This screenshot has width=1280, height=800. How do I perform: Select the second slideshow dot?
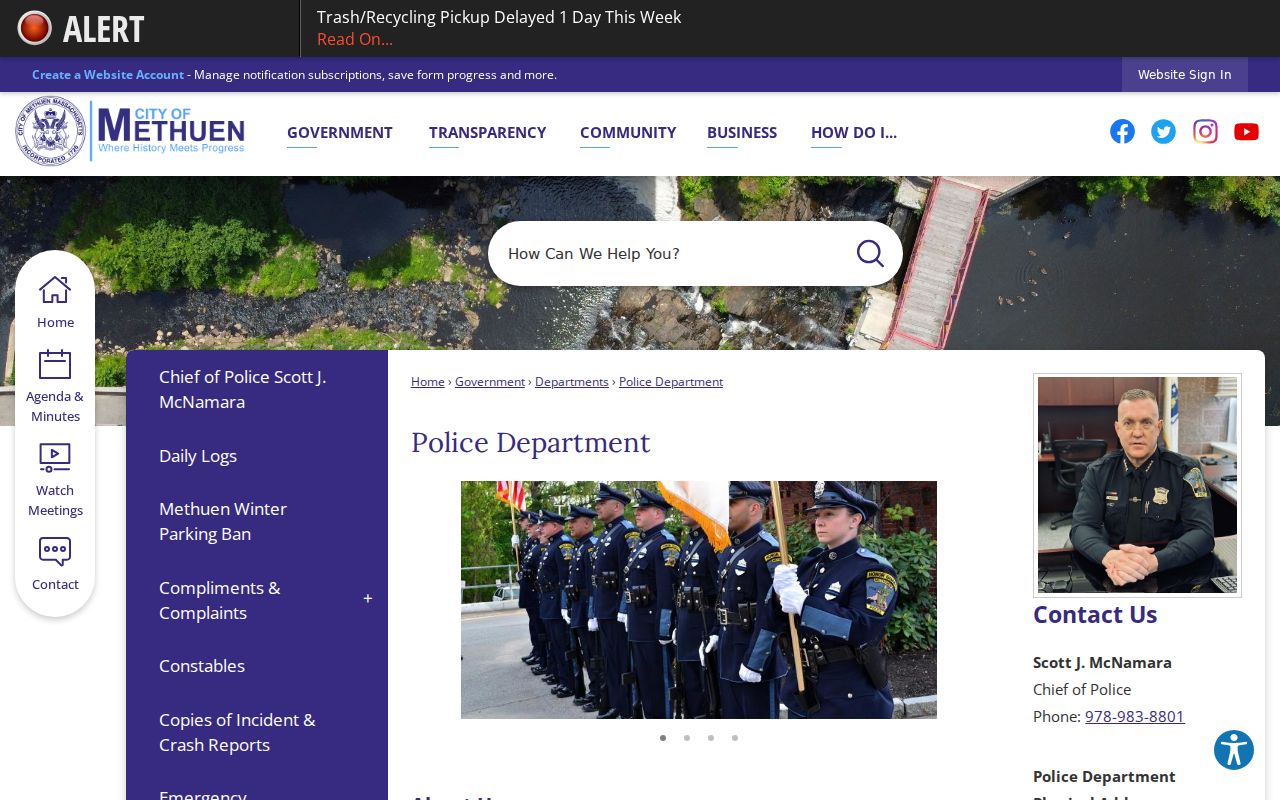687,738
